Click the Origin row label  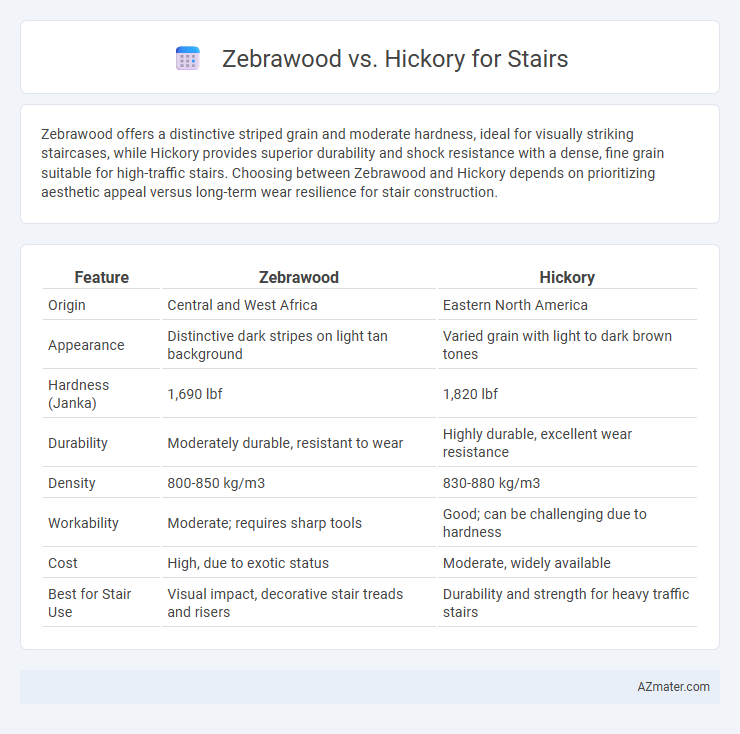point(67,305)
